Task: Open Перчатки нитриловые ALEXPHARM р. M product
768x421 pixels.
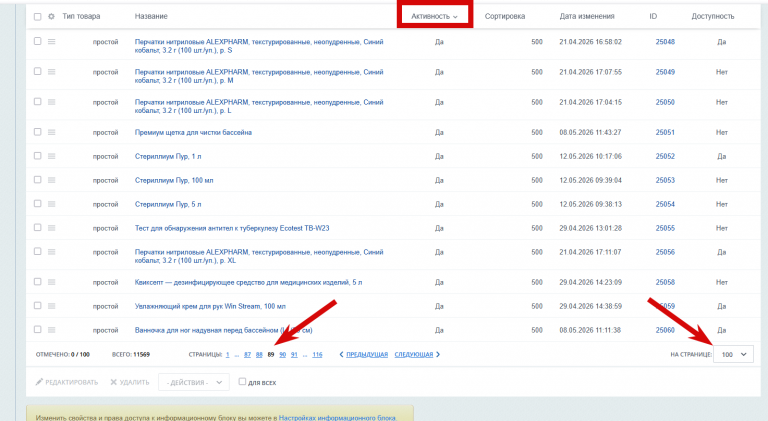Action: 259,76
